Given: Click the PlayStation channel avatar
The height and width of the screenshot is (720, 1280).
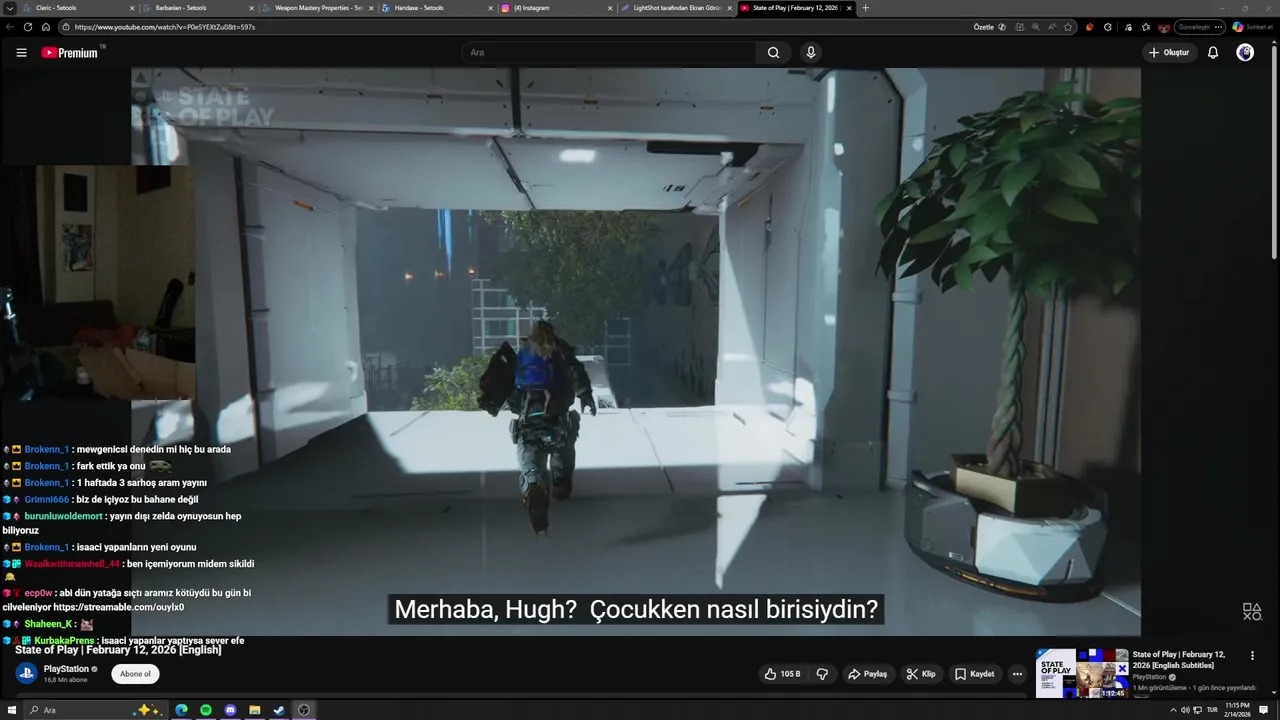Looking at the screenshot, I should 26,674.
